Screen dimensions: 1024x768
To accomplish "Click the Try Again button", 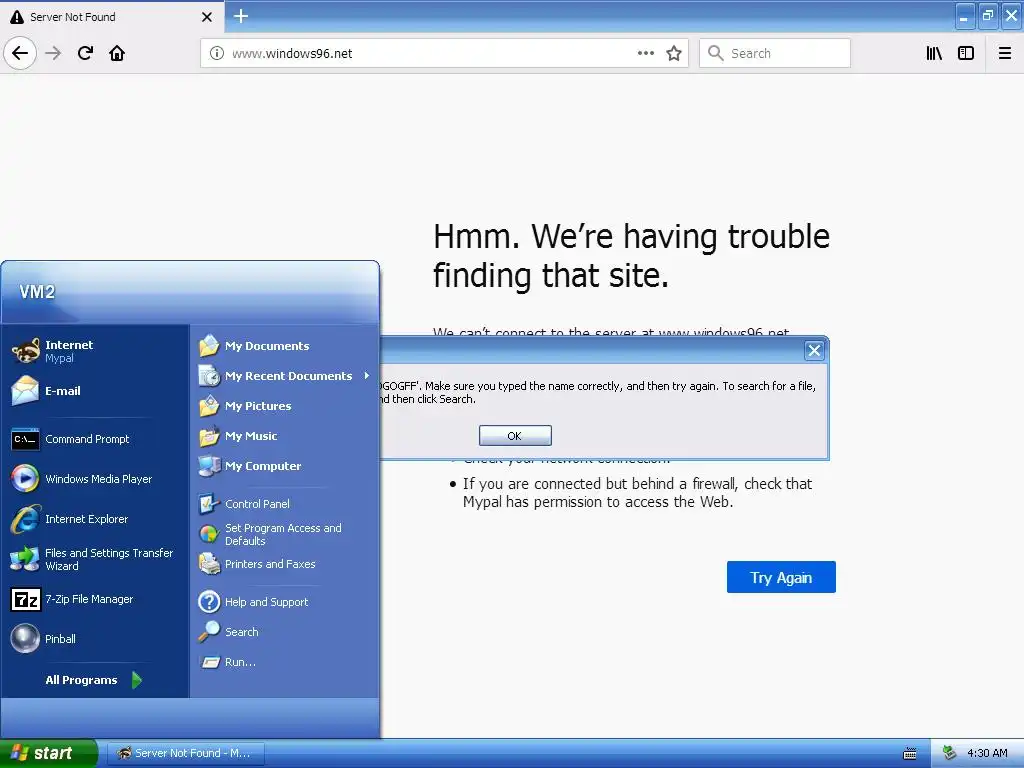I will (x=781, y=577).
